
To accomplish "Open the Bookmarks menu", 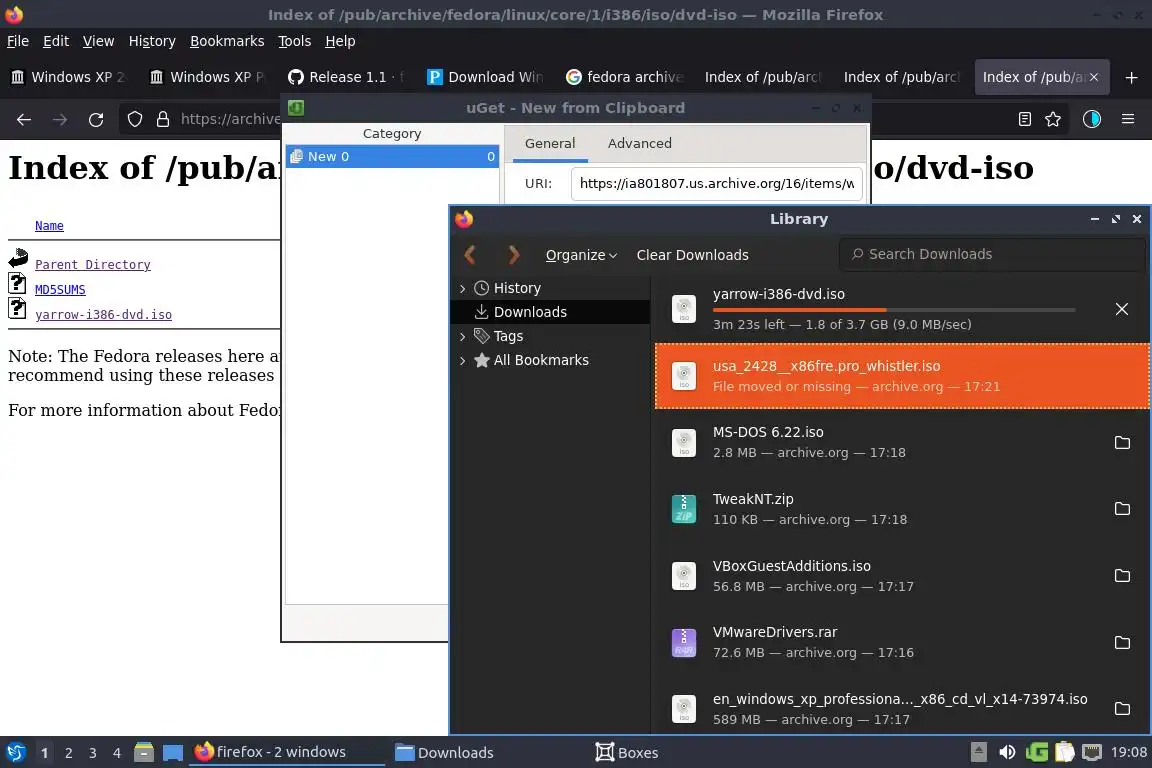I will pos(227,41).
